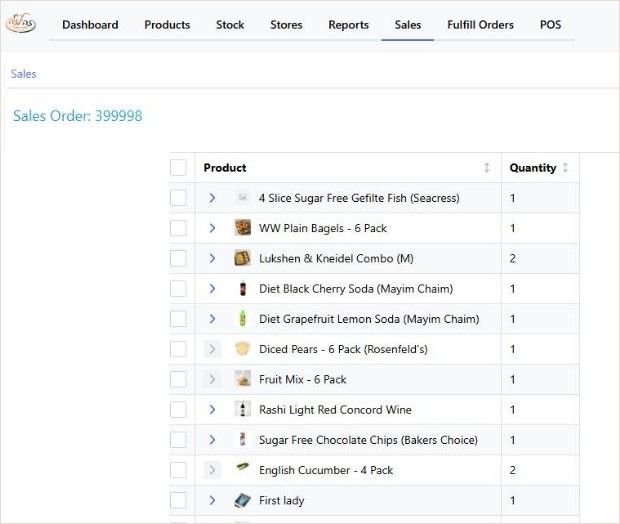Open the Dashboard tab
This screenshot has height=524, width=620.
[90, 25]
